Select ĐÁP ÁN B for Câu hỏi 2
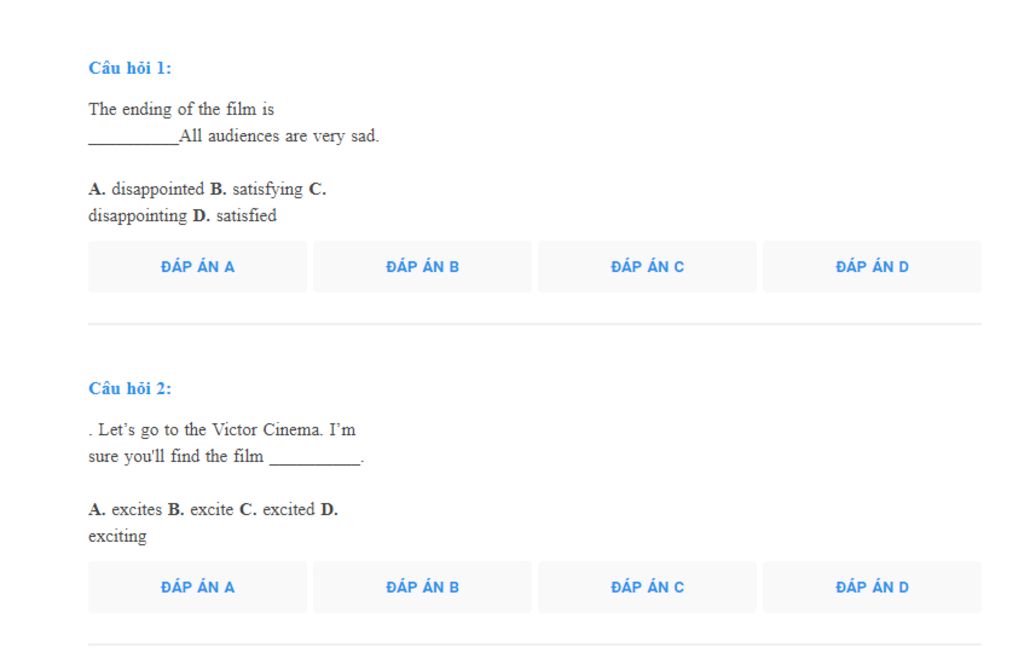 pos(423,587)
